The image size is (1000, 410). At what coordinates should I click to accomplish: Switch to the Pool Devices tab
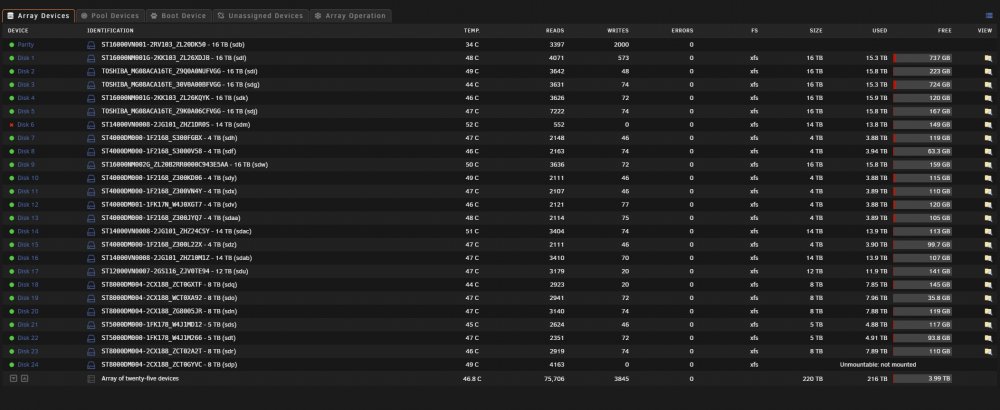[x=110, y=16]
